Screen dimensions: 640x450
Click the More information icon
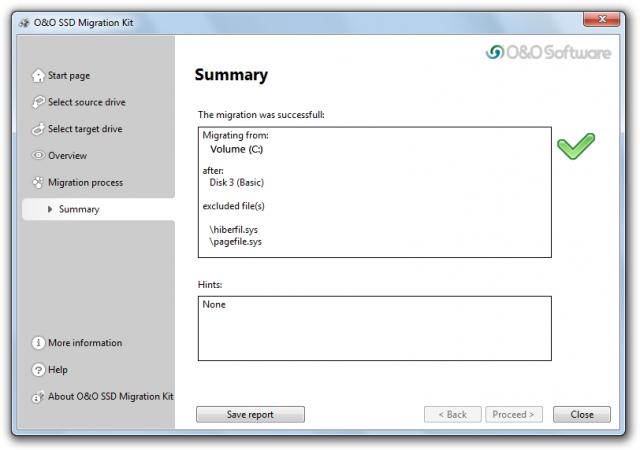point(38,343)
